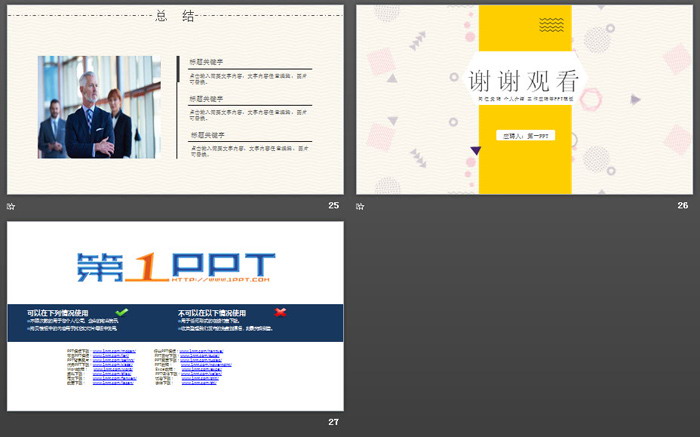This screenshot has height=437, width=700.
Task: Click the transition star icon under slide 25
Action: 11,206
